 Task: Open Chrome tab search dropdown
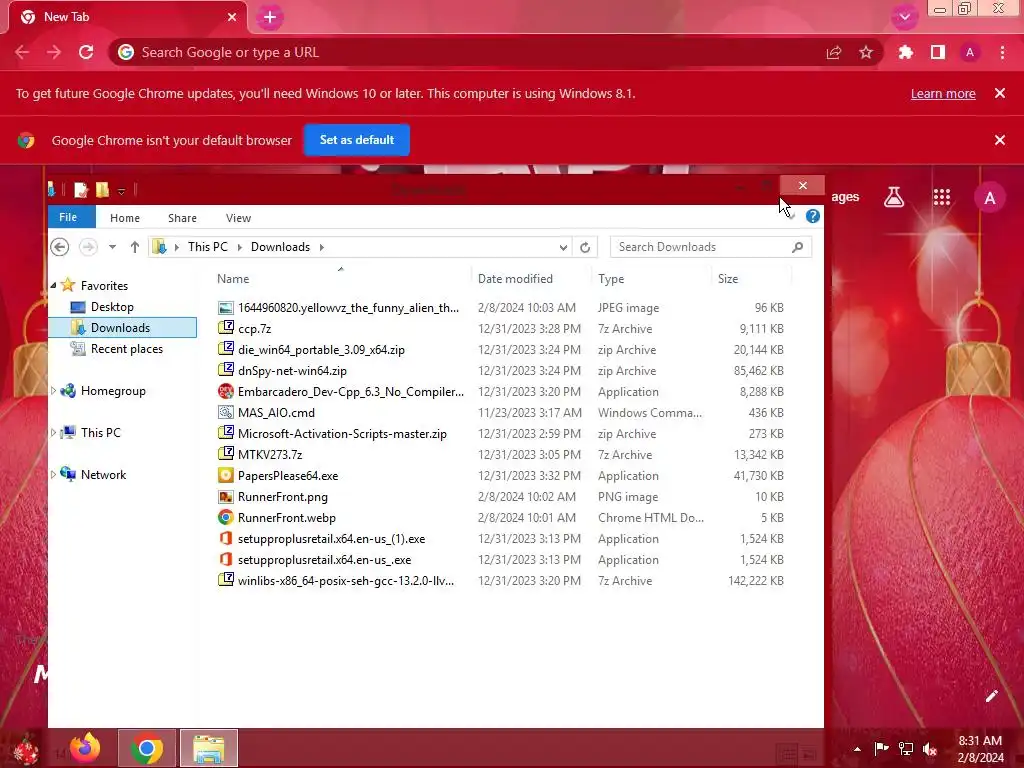(x=904, y=17)
